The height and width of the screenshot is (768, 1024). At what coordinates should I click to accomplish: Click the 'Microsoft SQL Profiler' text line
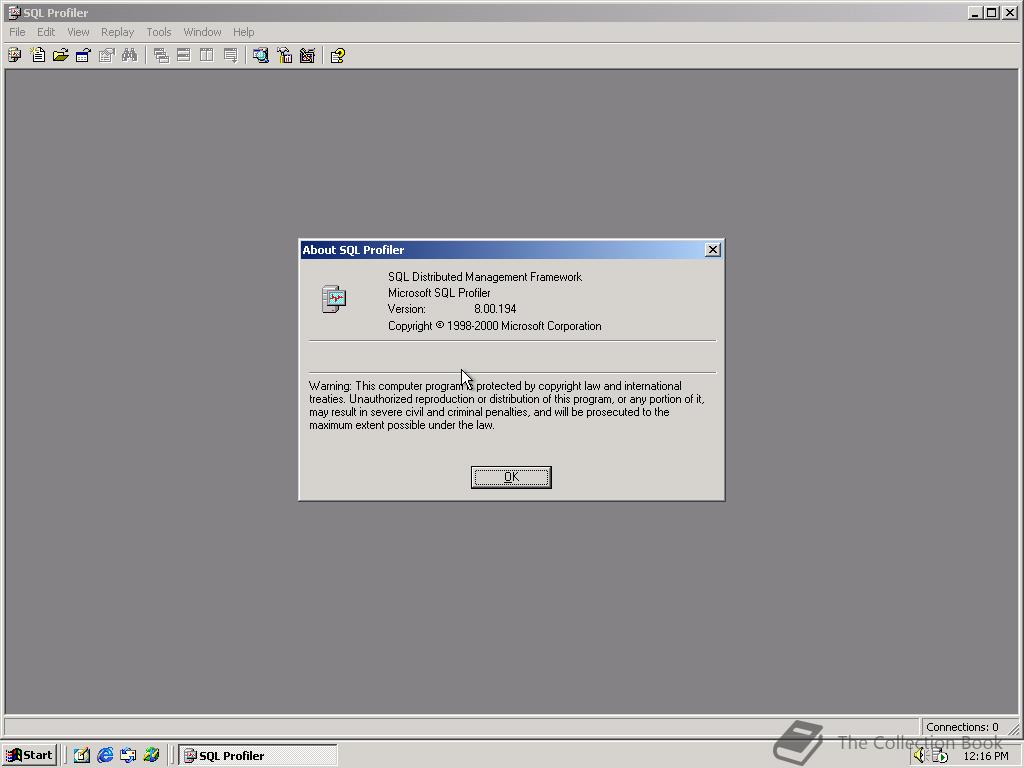(x=439, y=293)
